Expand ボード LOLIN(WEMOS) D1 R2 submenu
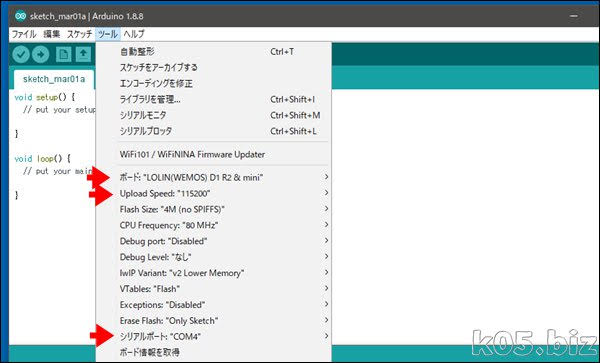600x363 pixels. (x=214, y=177)
